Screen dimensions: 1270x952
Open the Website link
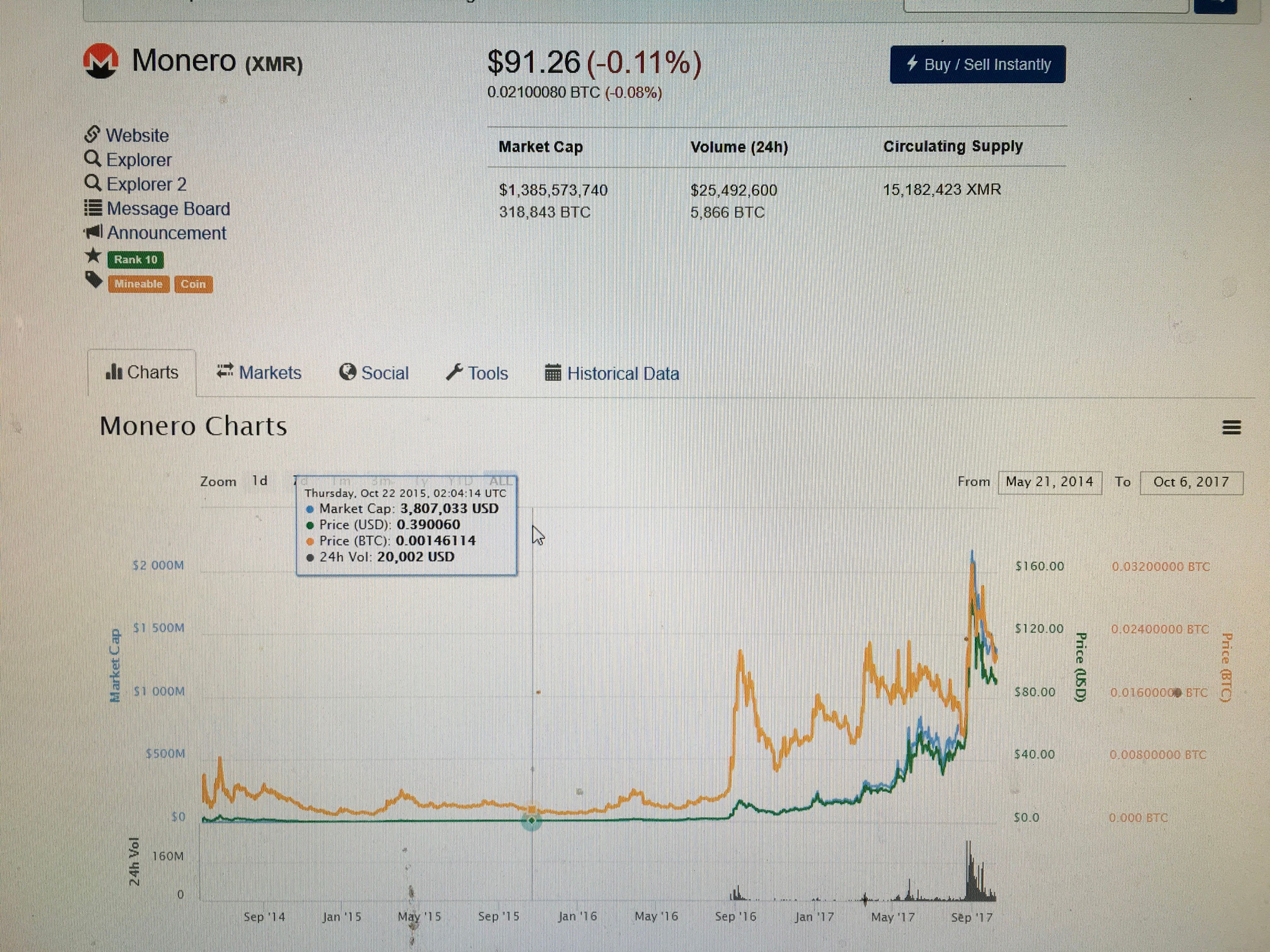(x=137, y=135)
